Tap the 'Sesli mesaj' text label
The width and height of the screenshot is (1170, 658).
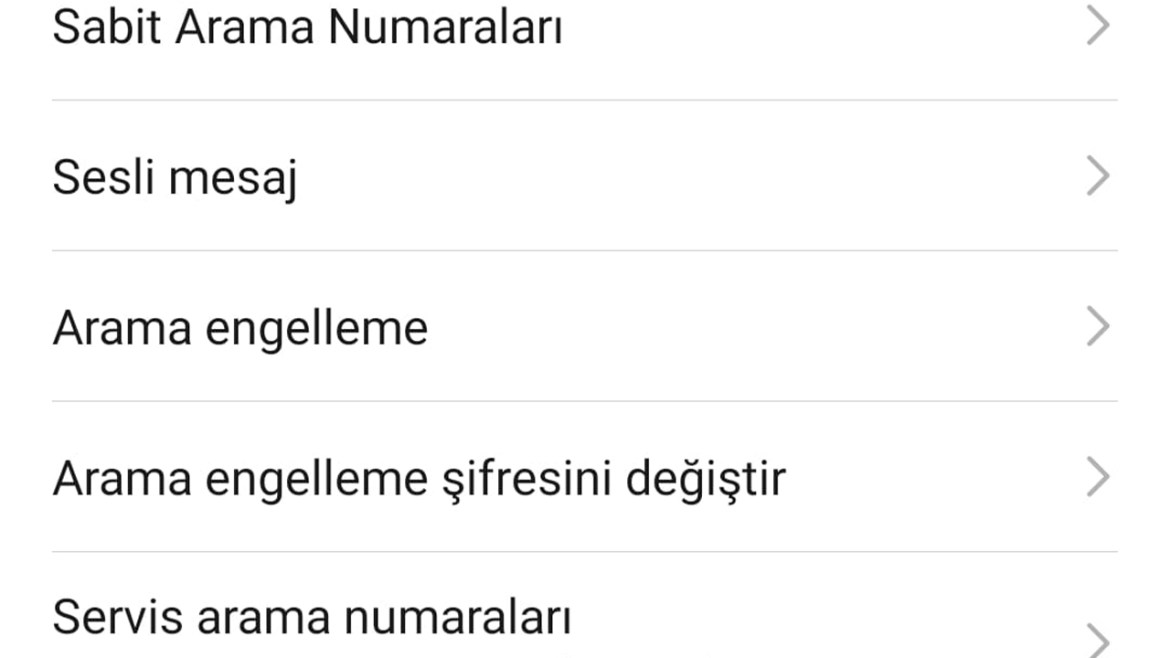tap(175, 178)
